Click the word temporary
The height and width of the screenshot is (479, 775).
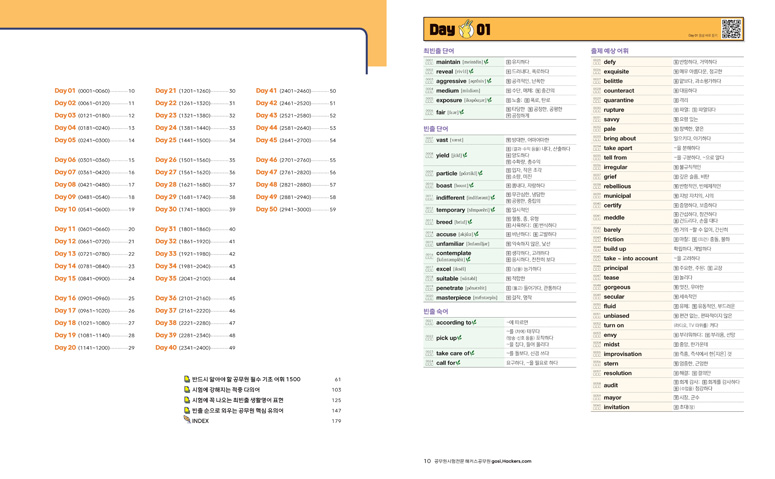[x=450, y=210]
